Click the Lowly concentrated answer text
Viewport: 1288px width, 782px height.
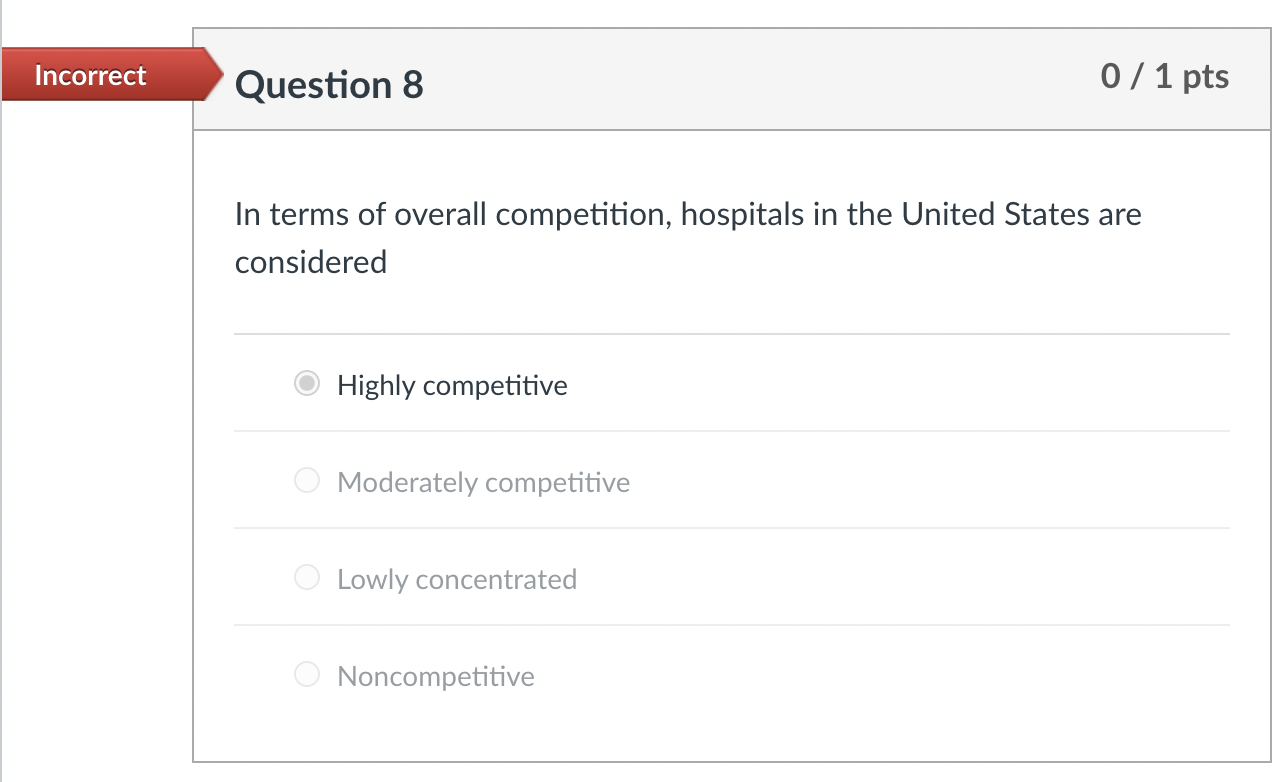pyautogui.click(x=457, y=579)
